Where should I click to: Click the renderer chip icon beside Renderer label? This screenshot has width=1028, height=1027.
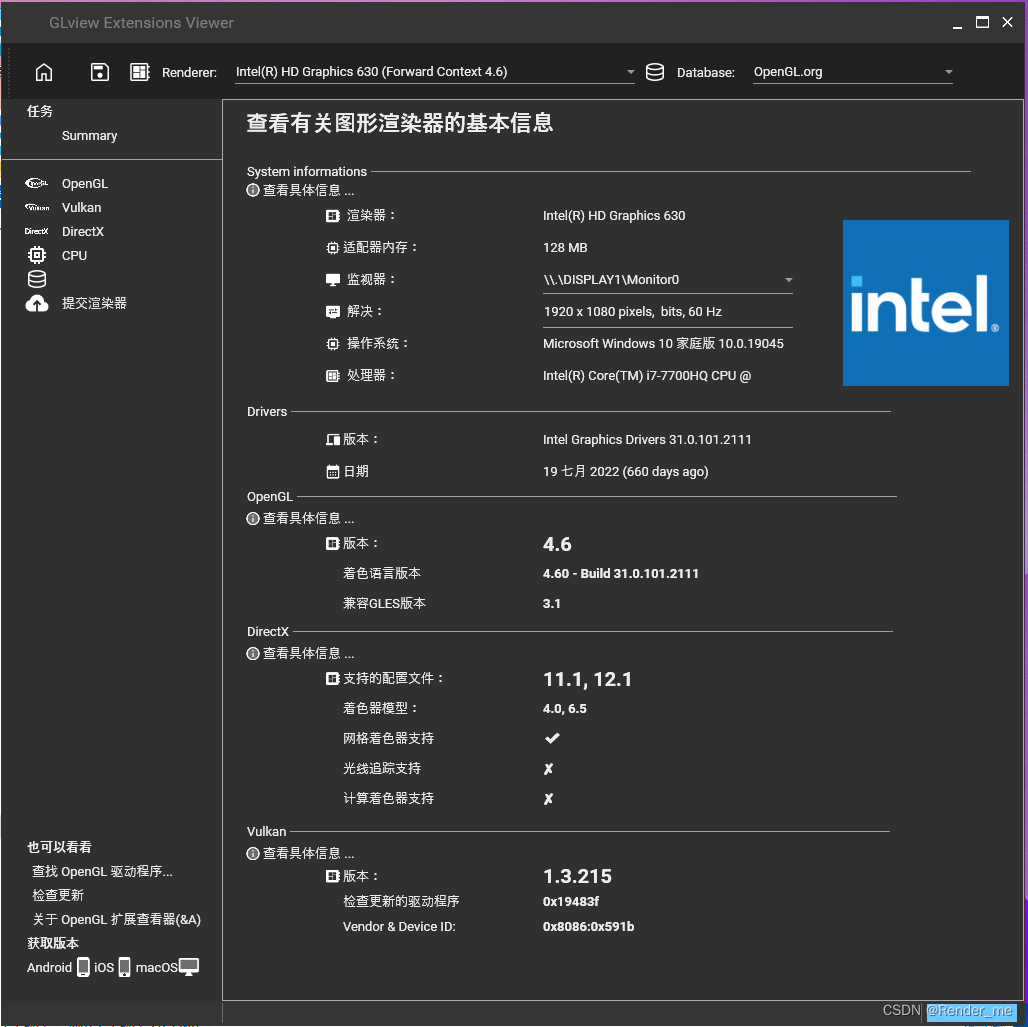(x=140, y=72)
